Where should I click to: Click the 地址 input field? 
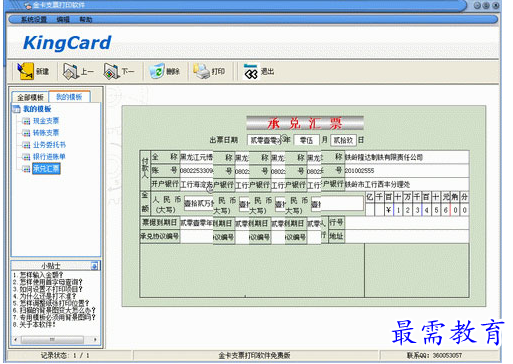(x=406, y=236)
